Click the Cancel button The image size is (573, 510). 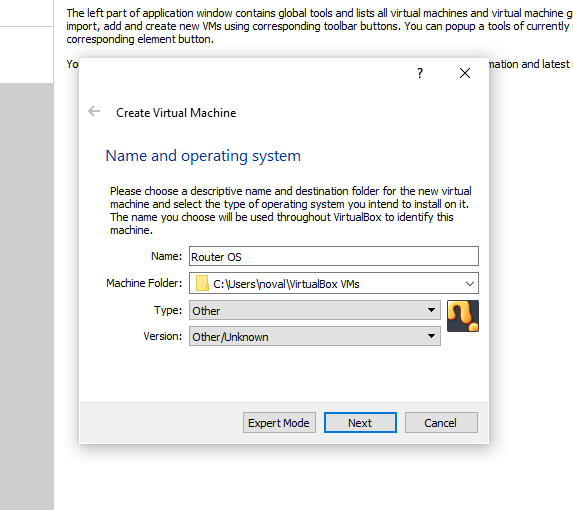tap(441, 423)
